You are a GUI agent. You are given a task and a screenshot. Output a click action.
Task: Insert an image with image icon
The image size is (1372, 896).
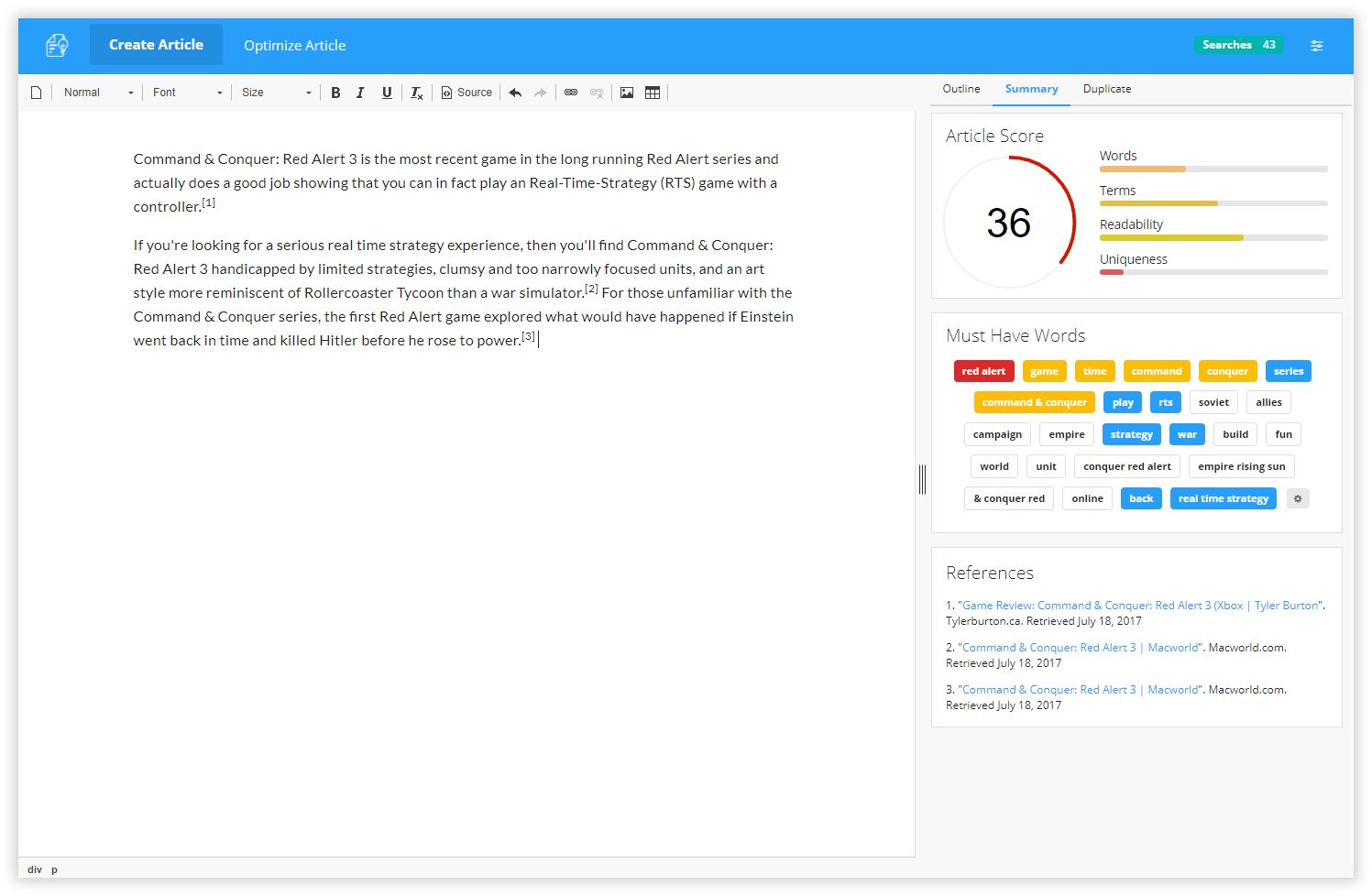click(627, 93)
